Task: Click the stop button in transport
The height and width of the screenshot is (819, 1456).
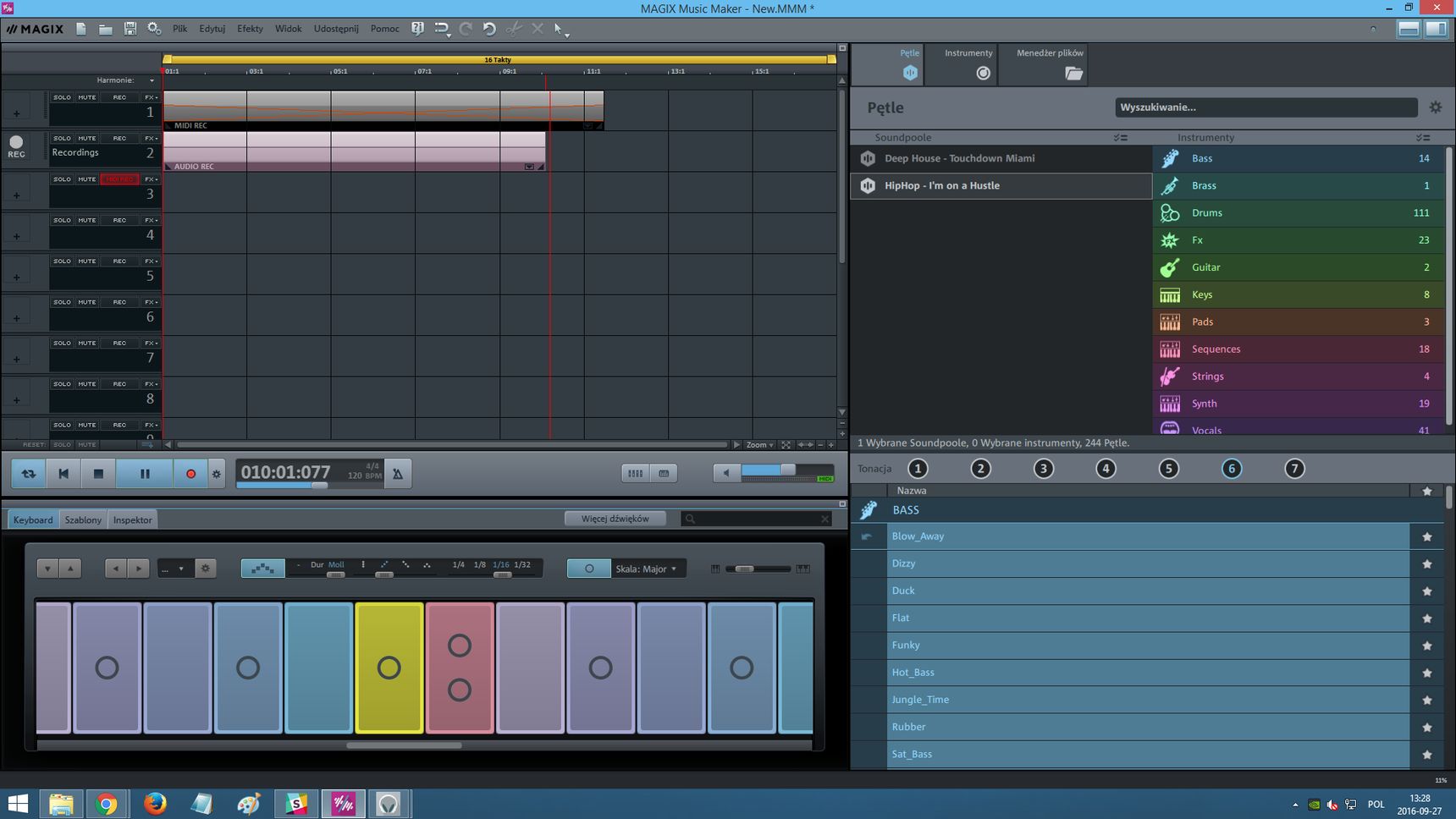Action: point(98,474)
